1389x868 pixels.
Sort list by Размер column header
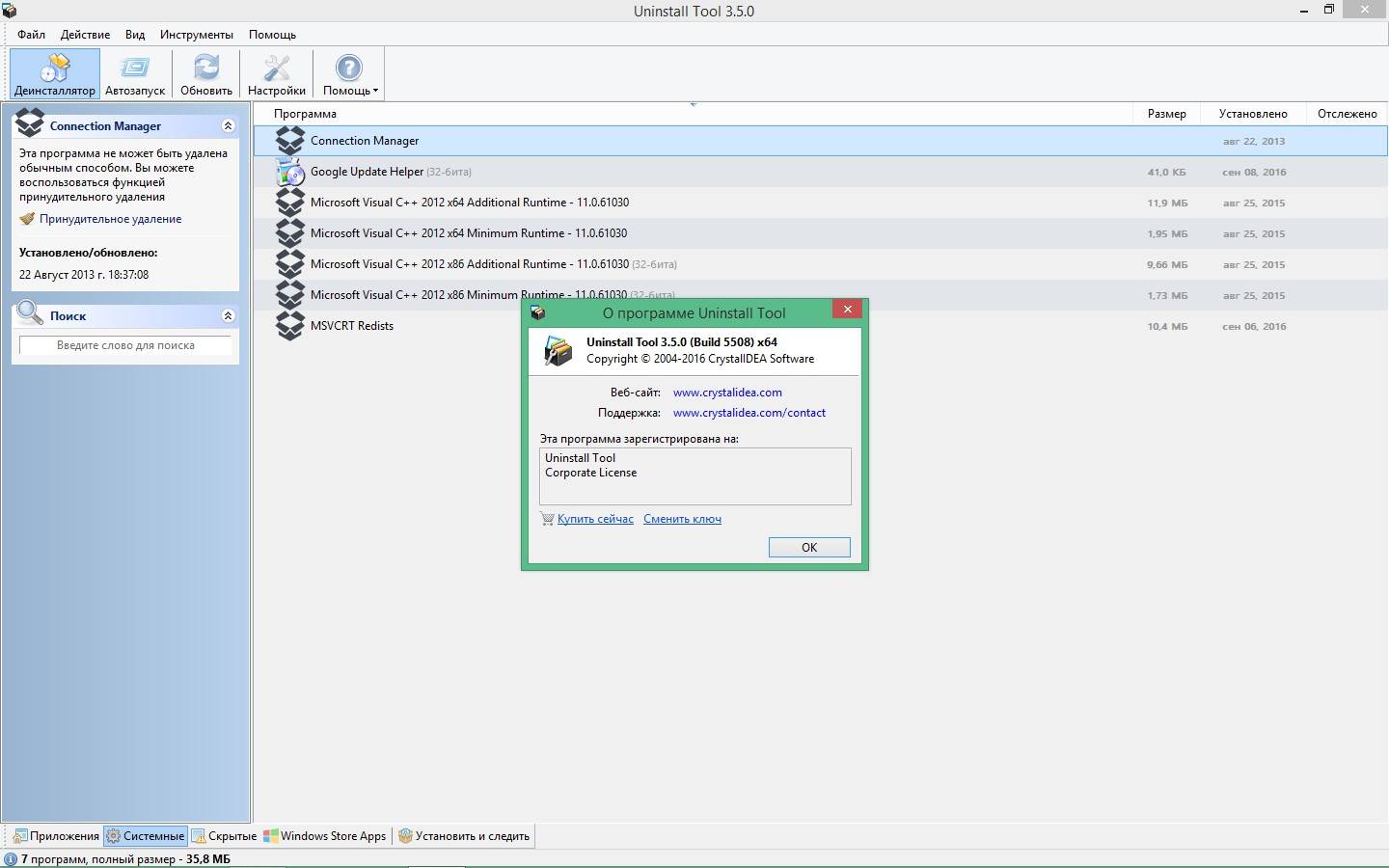point(1166,114)
